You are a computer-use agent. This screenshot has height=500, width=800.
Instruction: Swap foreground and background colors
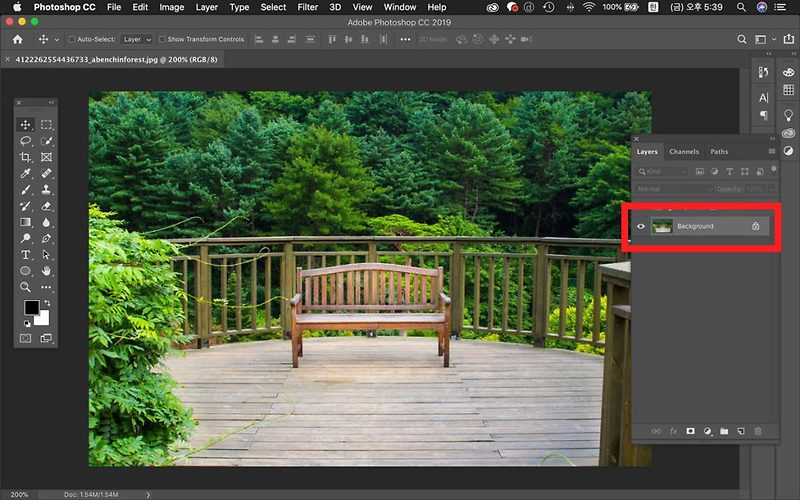coord(47,303)
